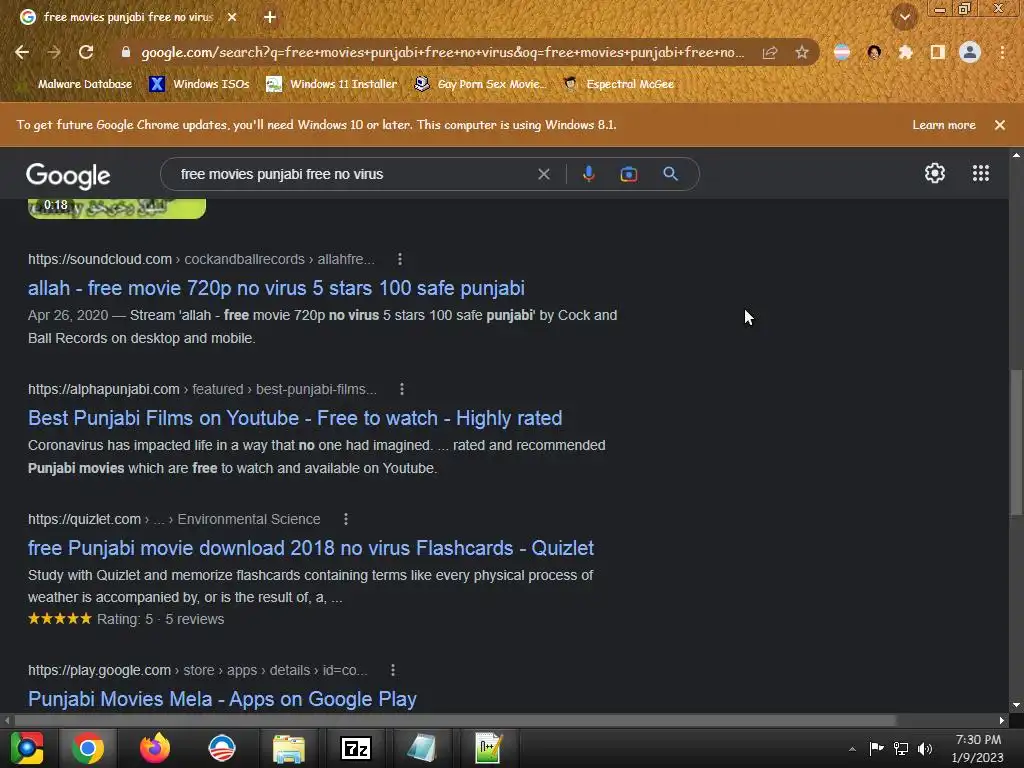This screenshot has height=768, width=1024.
Task: Open 'allah - free movie 720p' result
Action: tap(276, 288)
